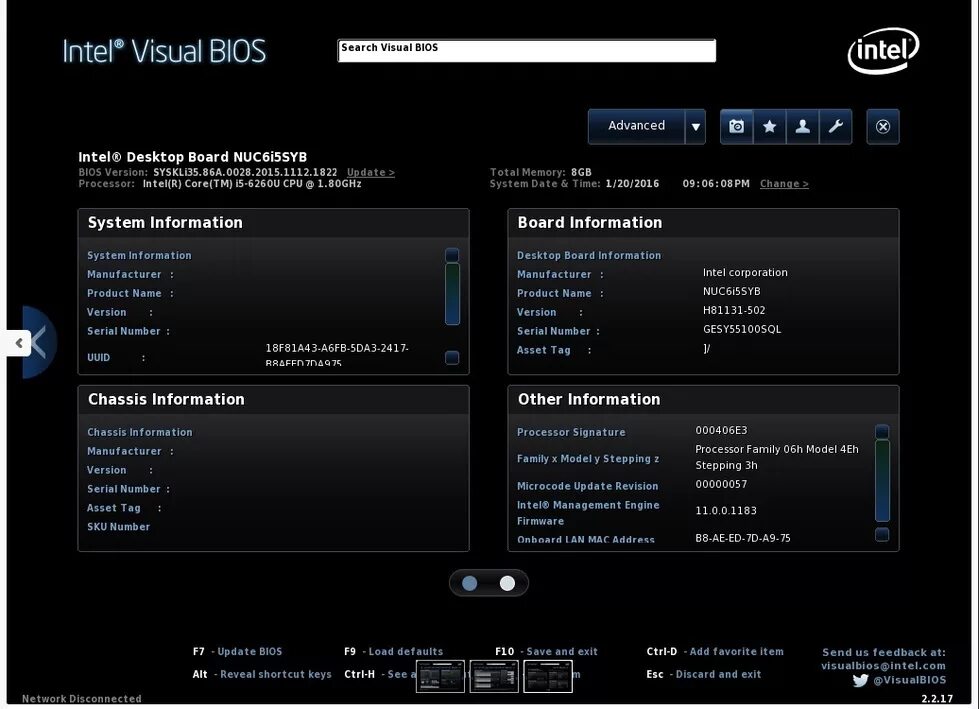Click the user profile icon
Viewport: 979px width, 709px height.
click(x=803, y=127)
